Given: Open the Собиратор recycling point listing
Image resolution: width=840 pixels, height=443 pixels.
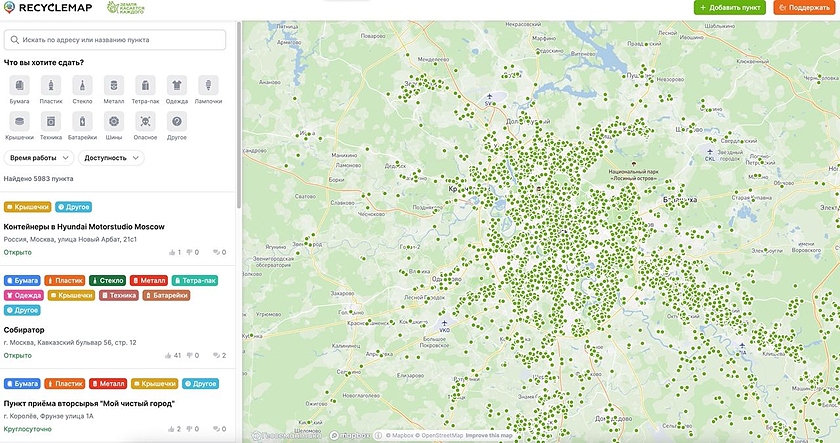Looking at the screenshot, I should pos(25,329).
